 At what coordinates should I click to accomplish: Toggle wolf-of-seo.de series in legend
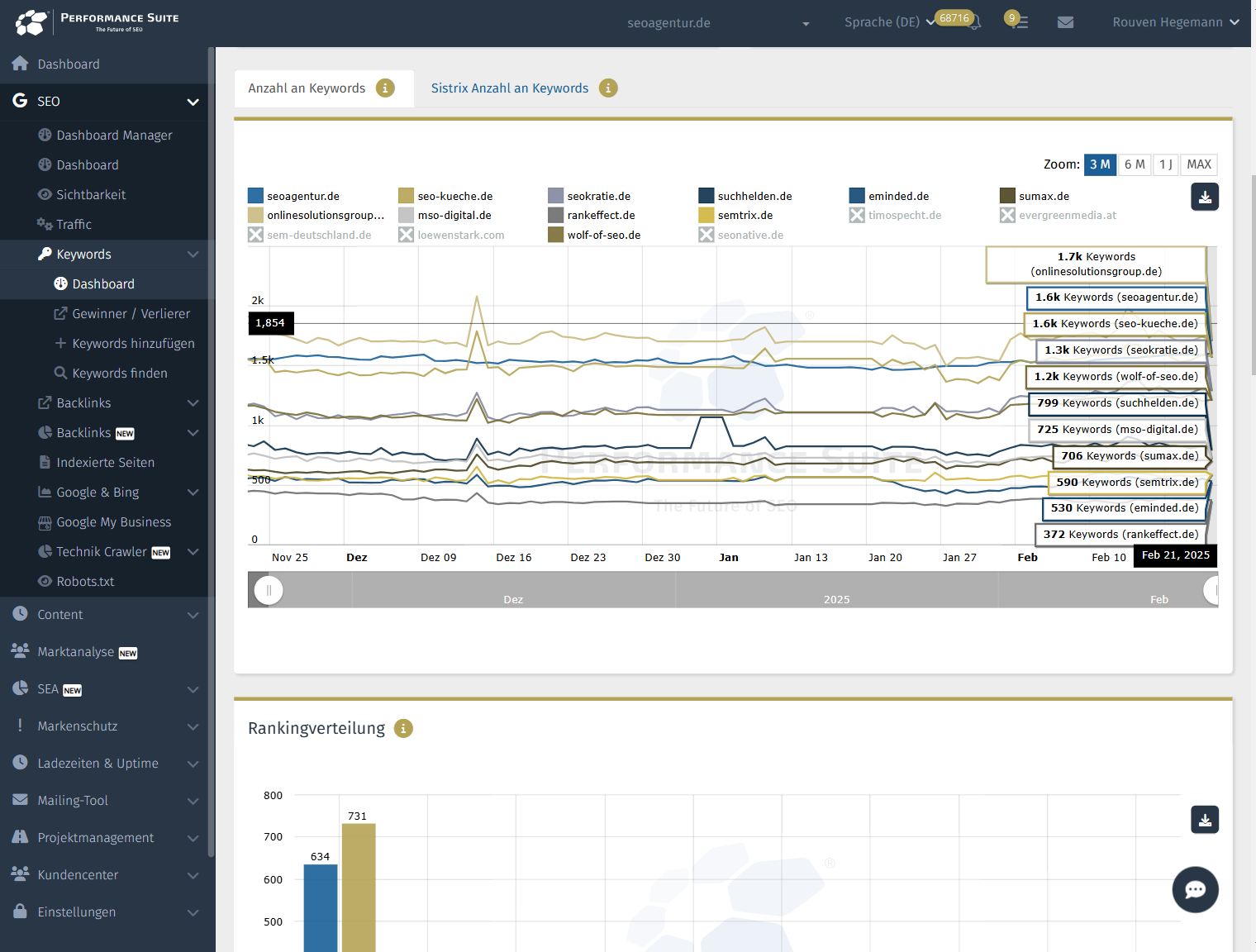point(594,235)
